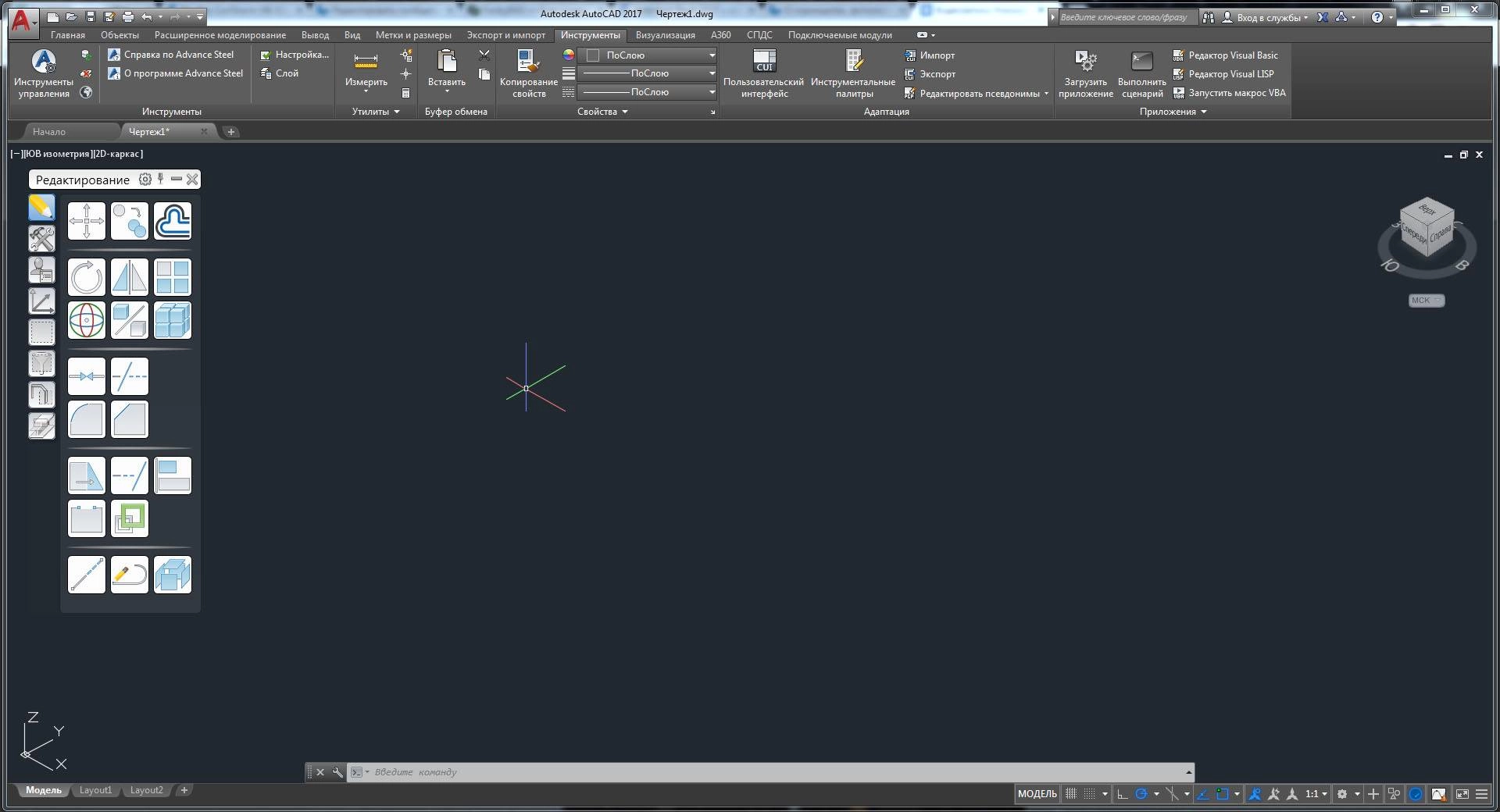Open the Advance Steel management tools

[44, 73]
